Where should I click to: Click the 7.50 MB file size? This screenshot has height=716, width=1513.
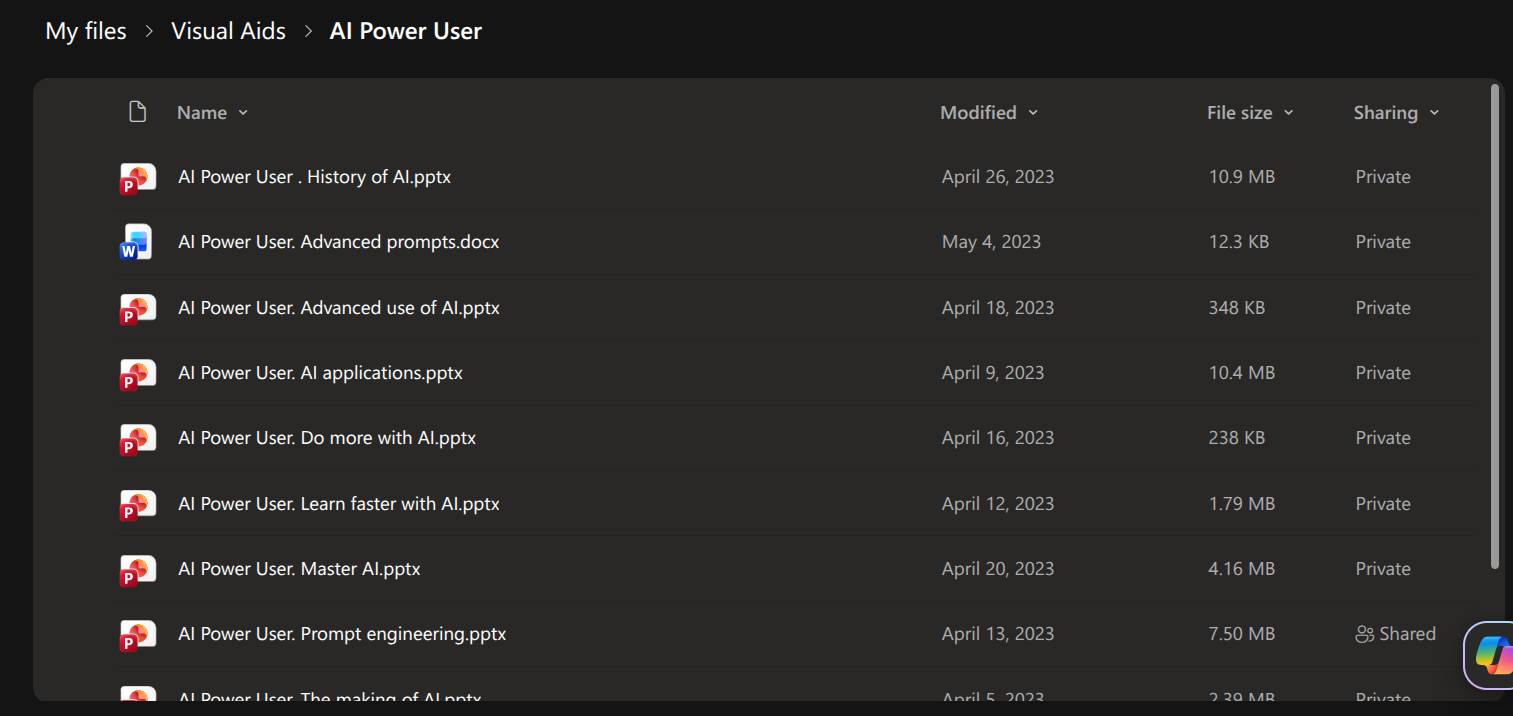tap(1242, 634)
